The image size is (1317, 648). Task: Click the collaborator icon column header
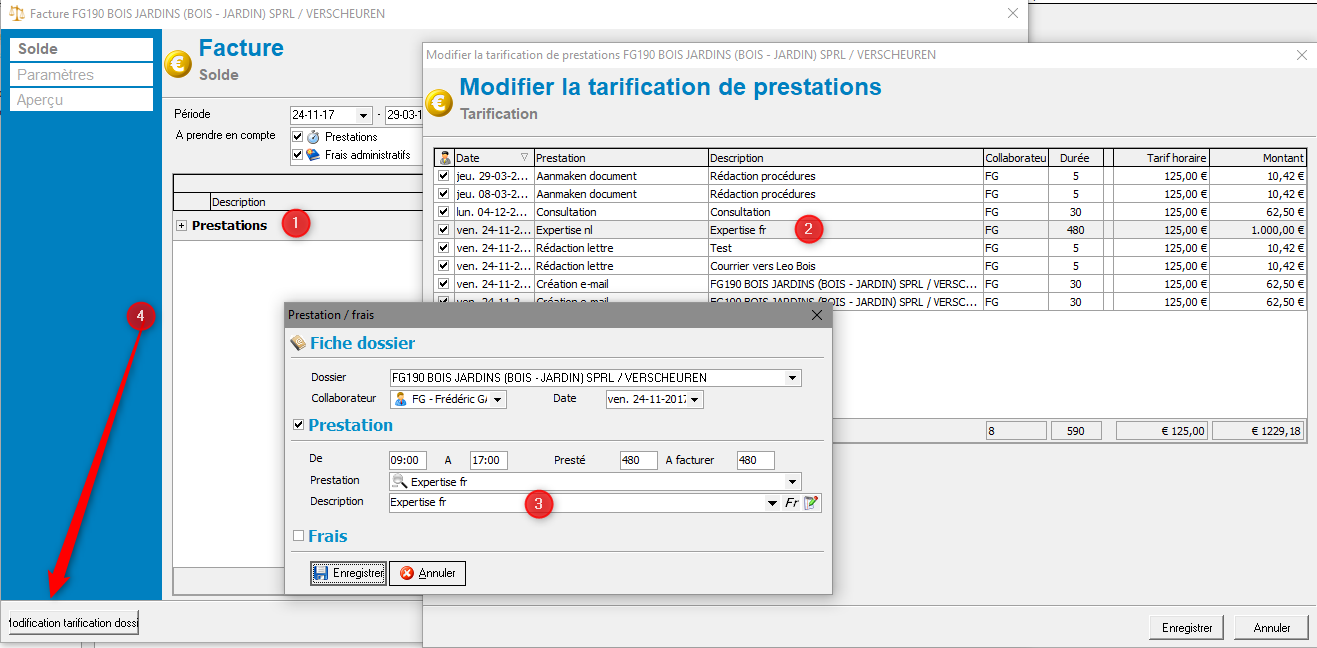(x=445, y=158)
